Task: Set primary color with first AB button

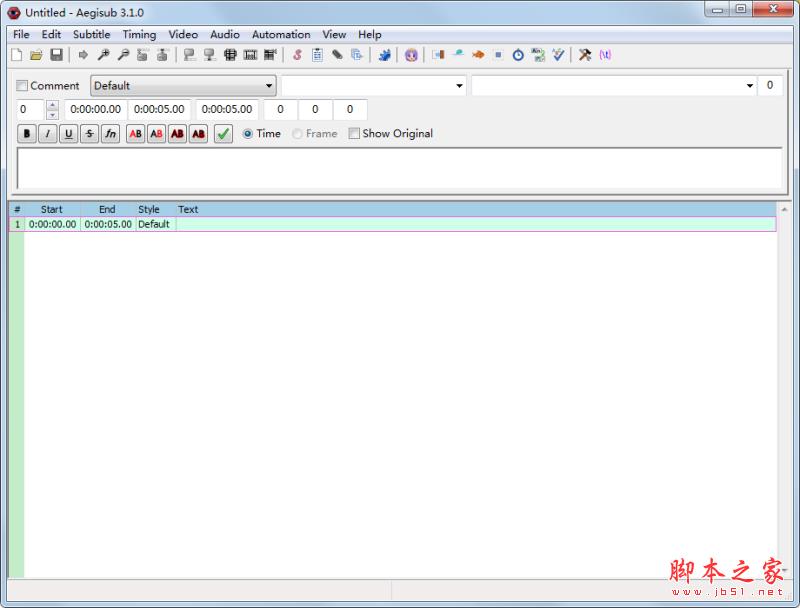Action: coord(135,134)
